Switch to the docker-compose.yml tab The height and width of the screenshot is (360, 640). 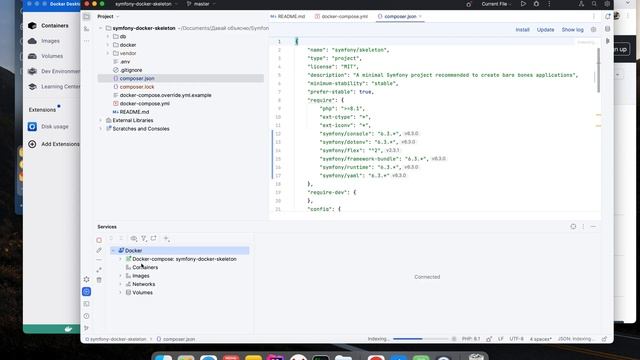coord(342,17)
